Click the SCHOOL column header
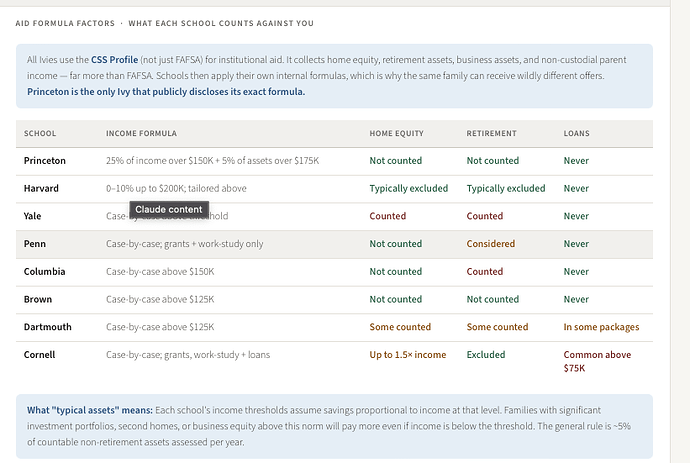The height and width of the screenshot is (463, 690). click(40, 133)
